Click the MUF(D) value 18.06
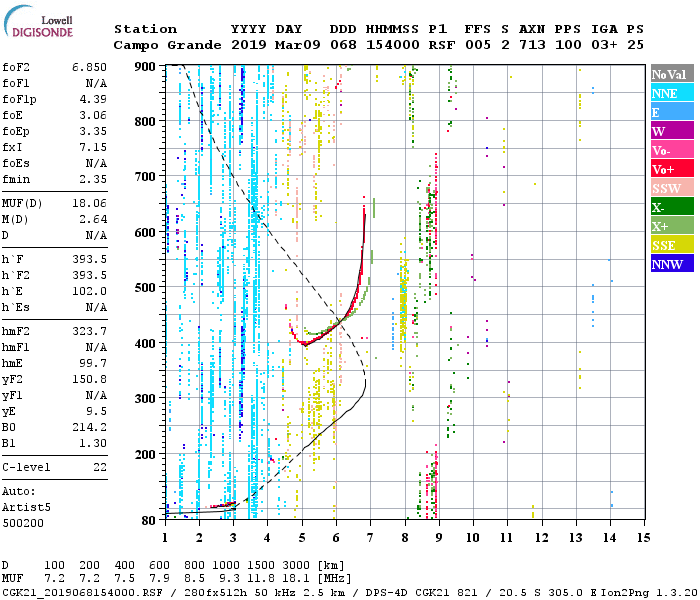This screenshot has width=700, height=600. click(89, 204)
